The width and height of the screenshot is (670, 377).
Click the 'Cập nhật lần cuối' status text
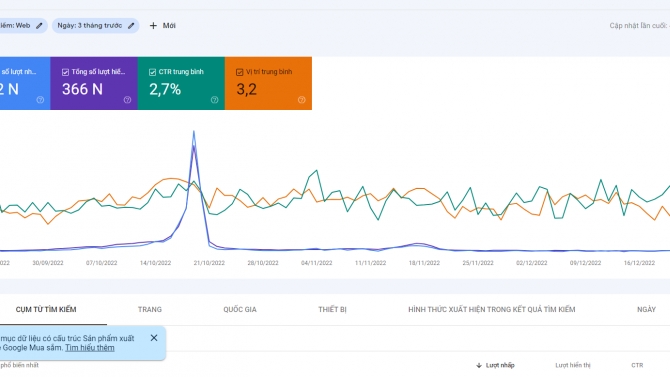pyautogui.click(x=639, y=26)
